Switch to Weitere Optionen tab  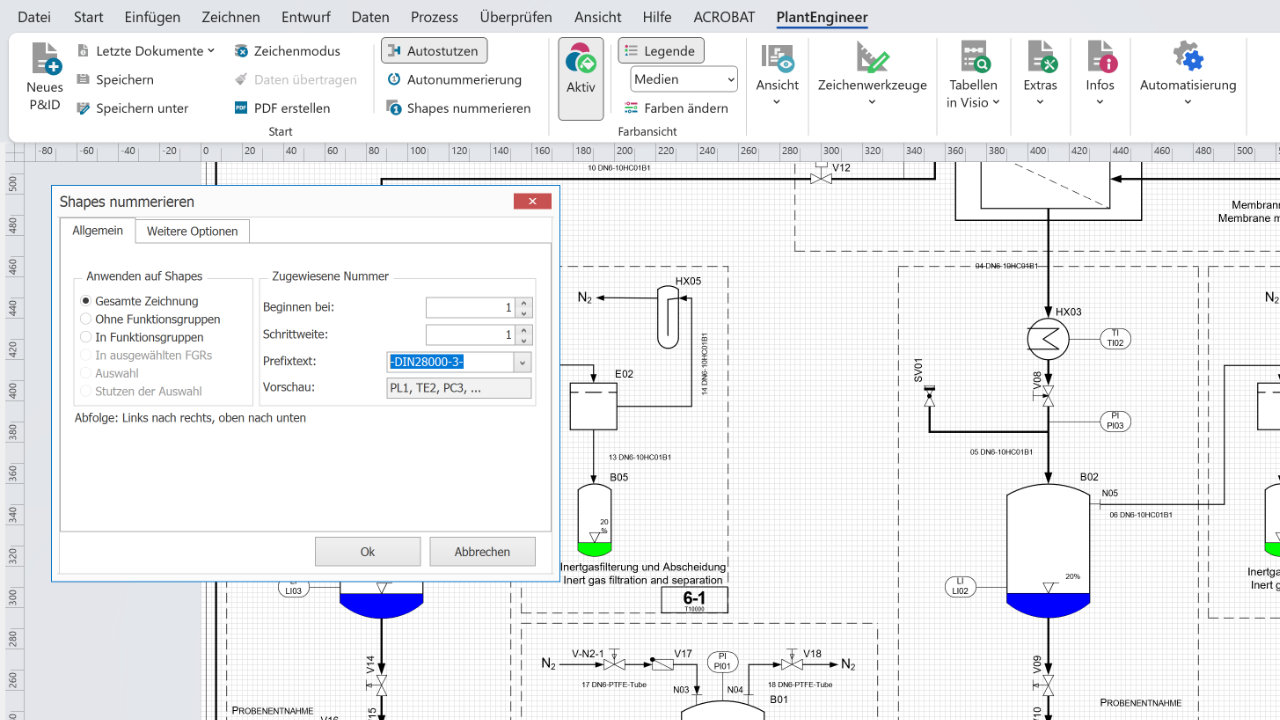[192, 231]
